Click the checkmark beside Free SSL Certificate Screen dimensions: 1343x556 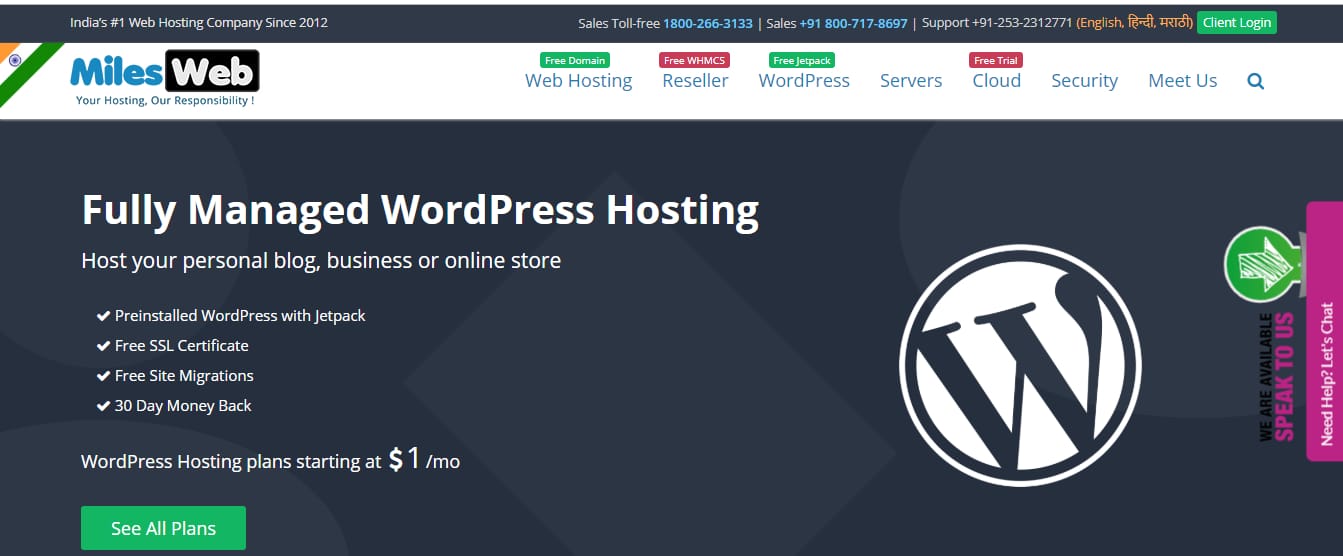click(103, 346)
